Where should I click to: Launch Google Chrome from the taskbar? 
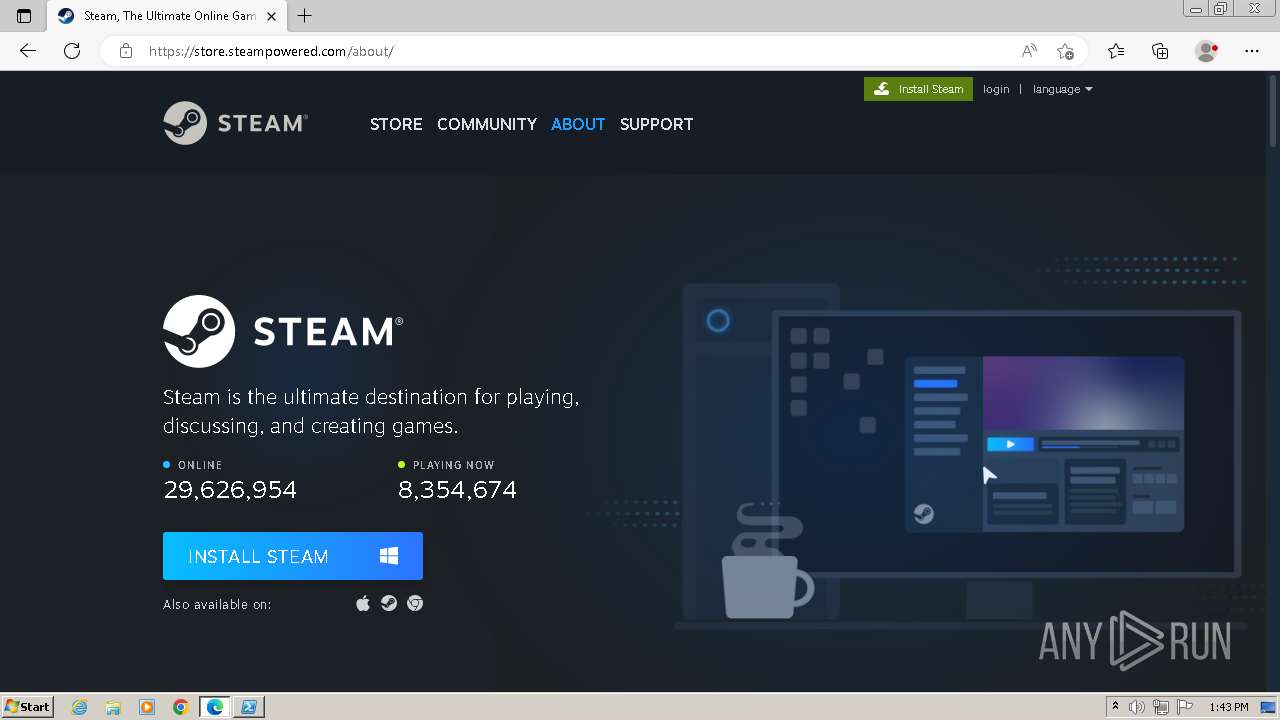[181, 707]
